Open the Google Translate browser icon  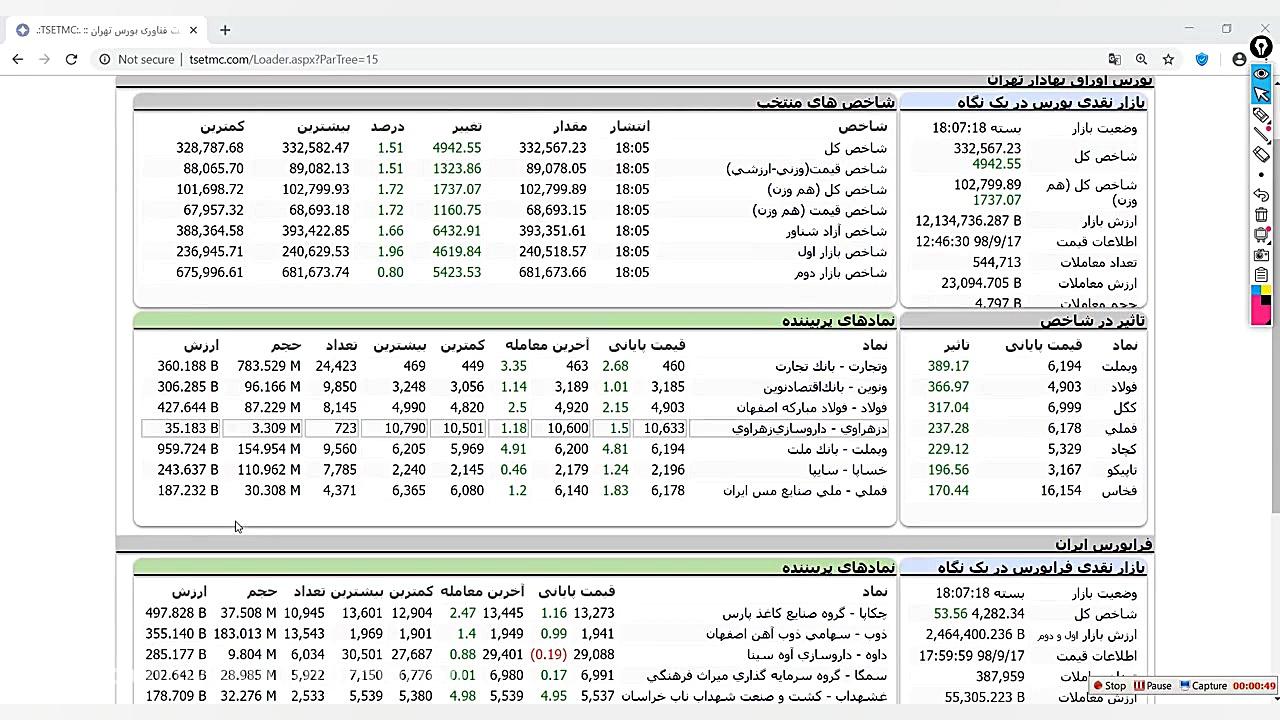click(1114, 59)
